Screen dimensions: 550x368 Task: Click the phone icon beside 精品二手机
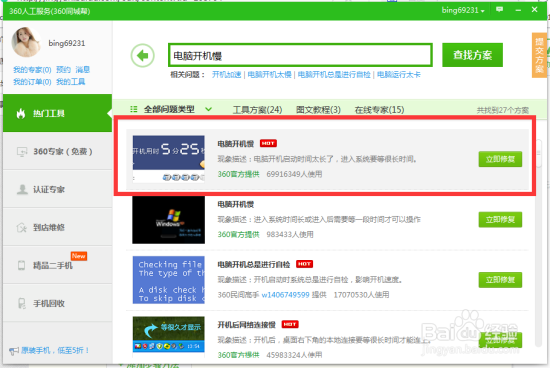point(21,265)
